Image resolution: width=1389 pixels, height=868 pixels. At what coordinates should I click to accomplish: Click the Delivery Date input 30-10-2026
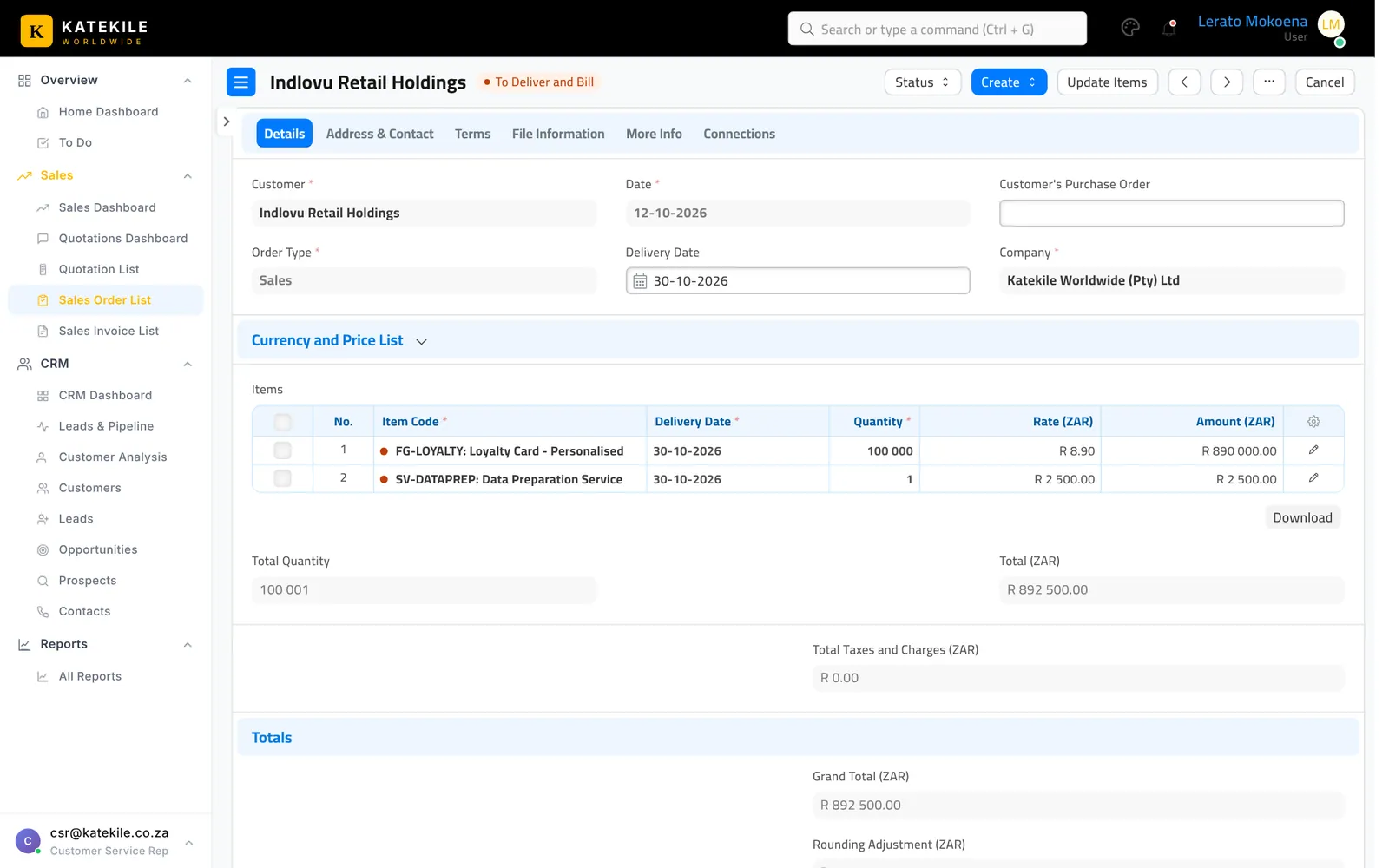pos(798,281)
